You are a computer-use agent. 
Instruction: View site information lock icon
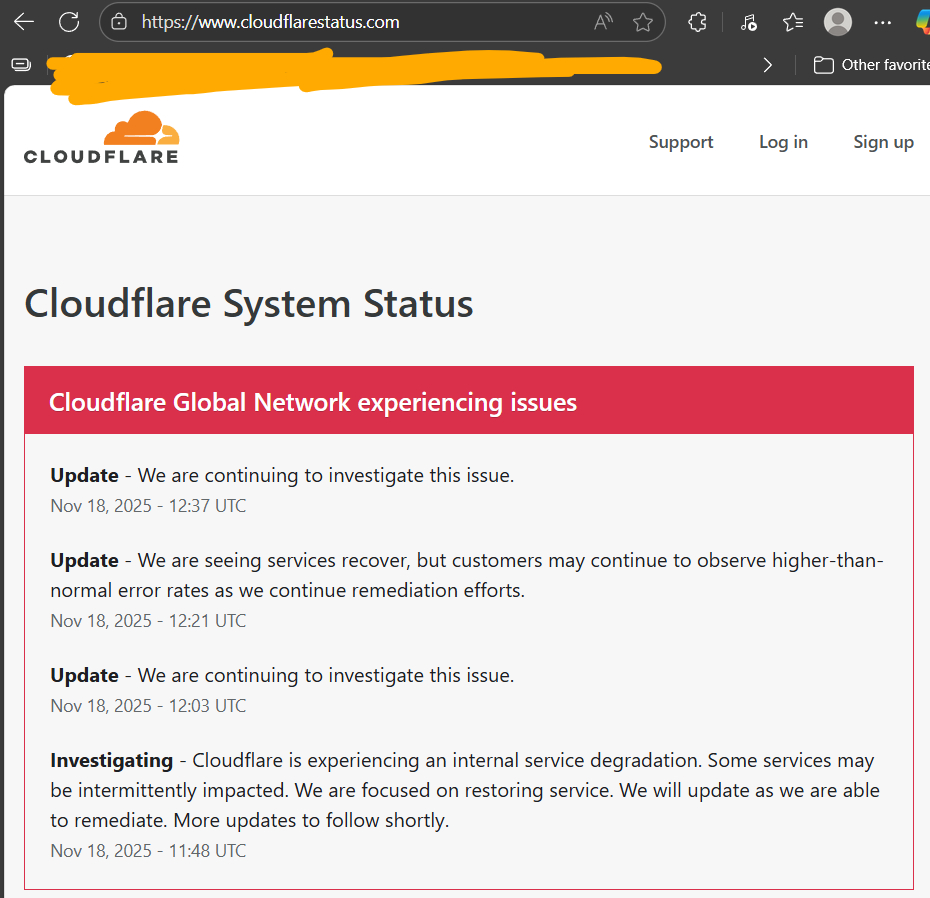tap(119, 22)
